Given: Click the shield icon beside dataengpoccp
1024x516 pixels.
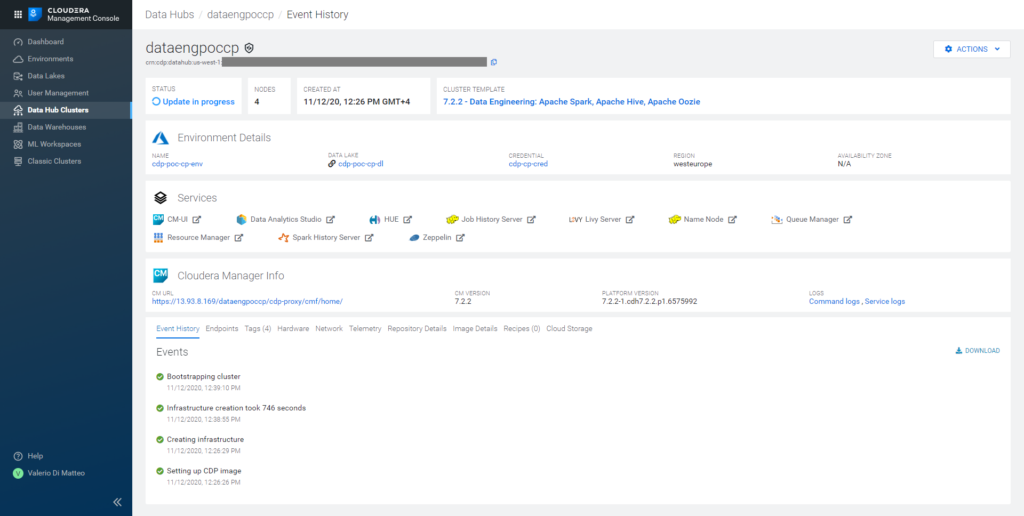Looking at the screenshot, I should click(x=249, y=48).
